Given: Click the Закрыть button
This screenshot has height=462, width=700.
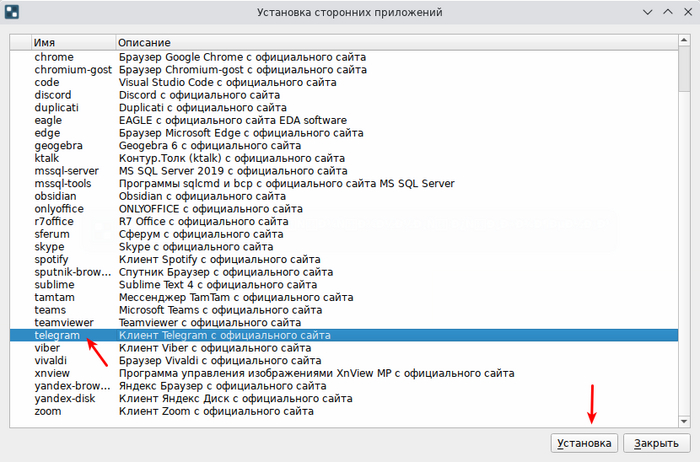Looking at the screenshot, I should (656, 443).
